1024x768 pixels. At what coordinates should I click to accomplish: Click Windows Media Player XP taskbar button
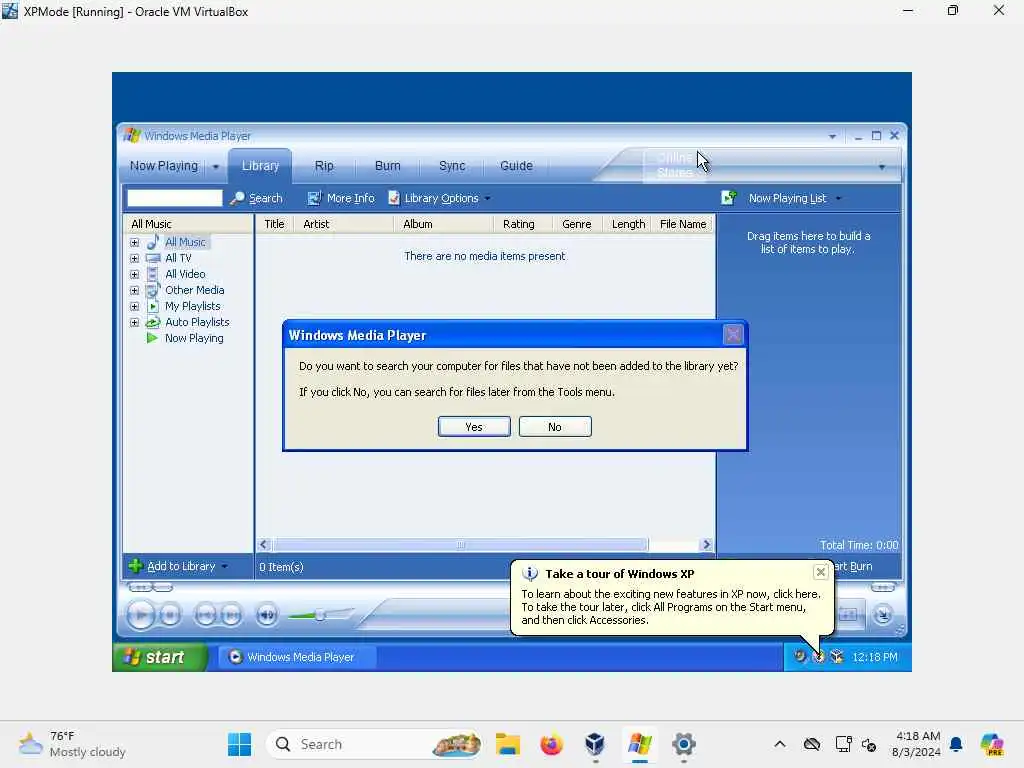click(x=297, y=657)
